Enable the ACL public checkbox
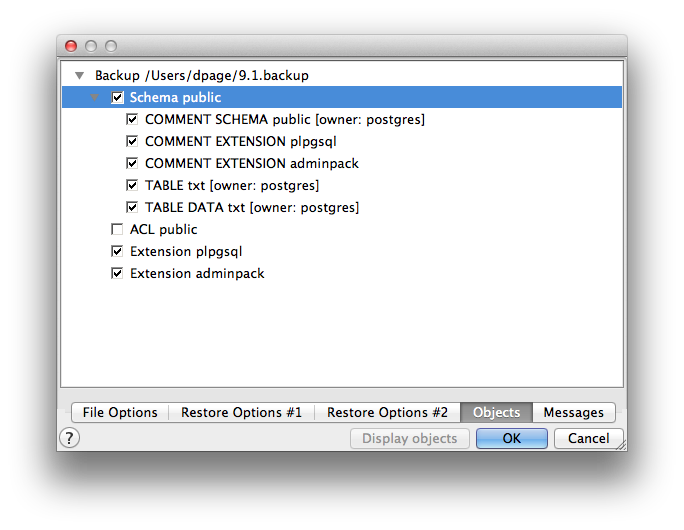Screen dimensions: 684x530 [118, 230]
